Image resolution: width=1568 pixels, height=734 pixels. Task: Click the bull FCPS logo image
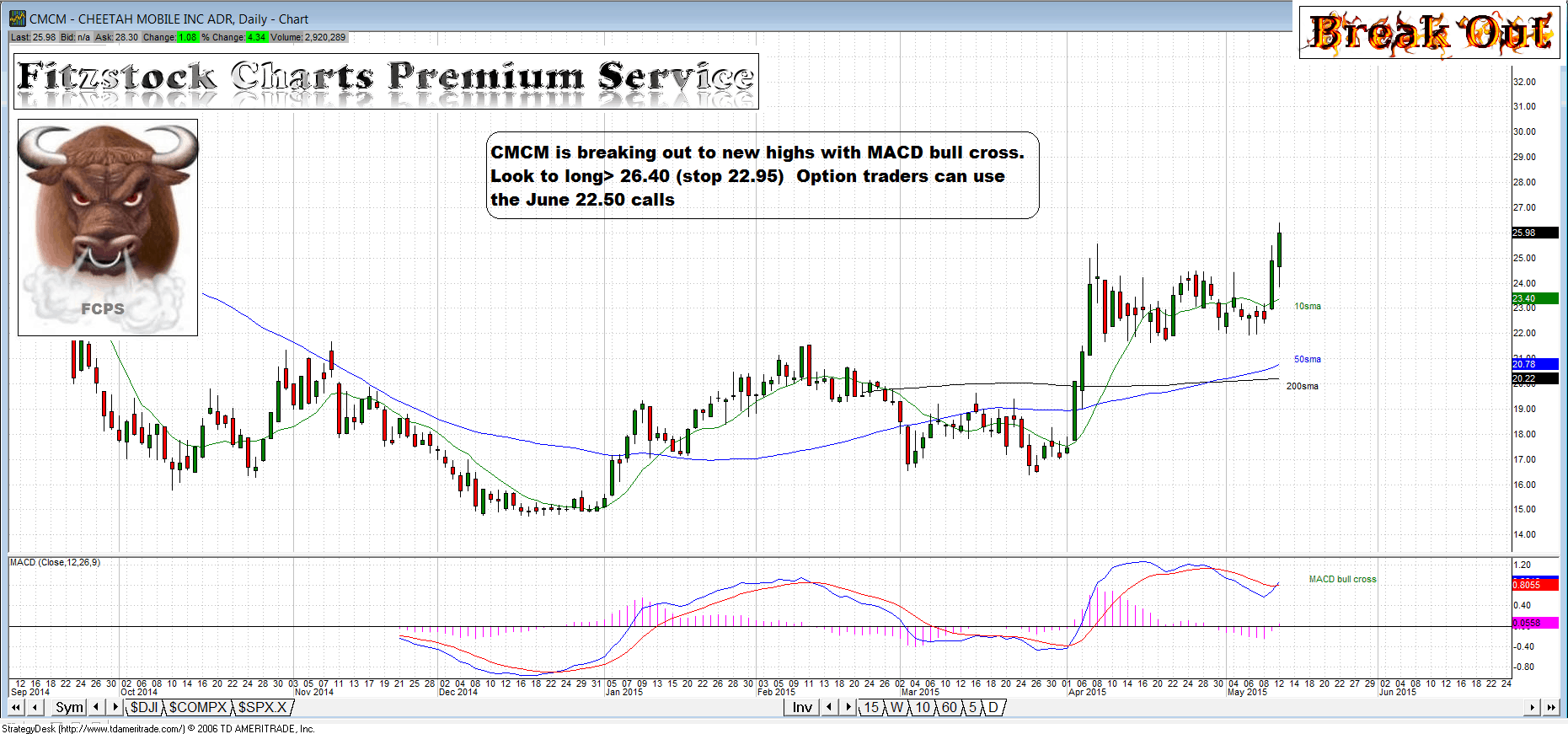coord(108,228)
